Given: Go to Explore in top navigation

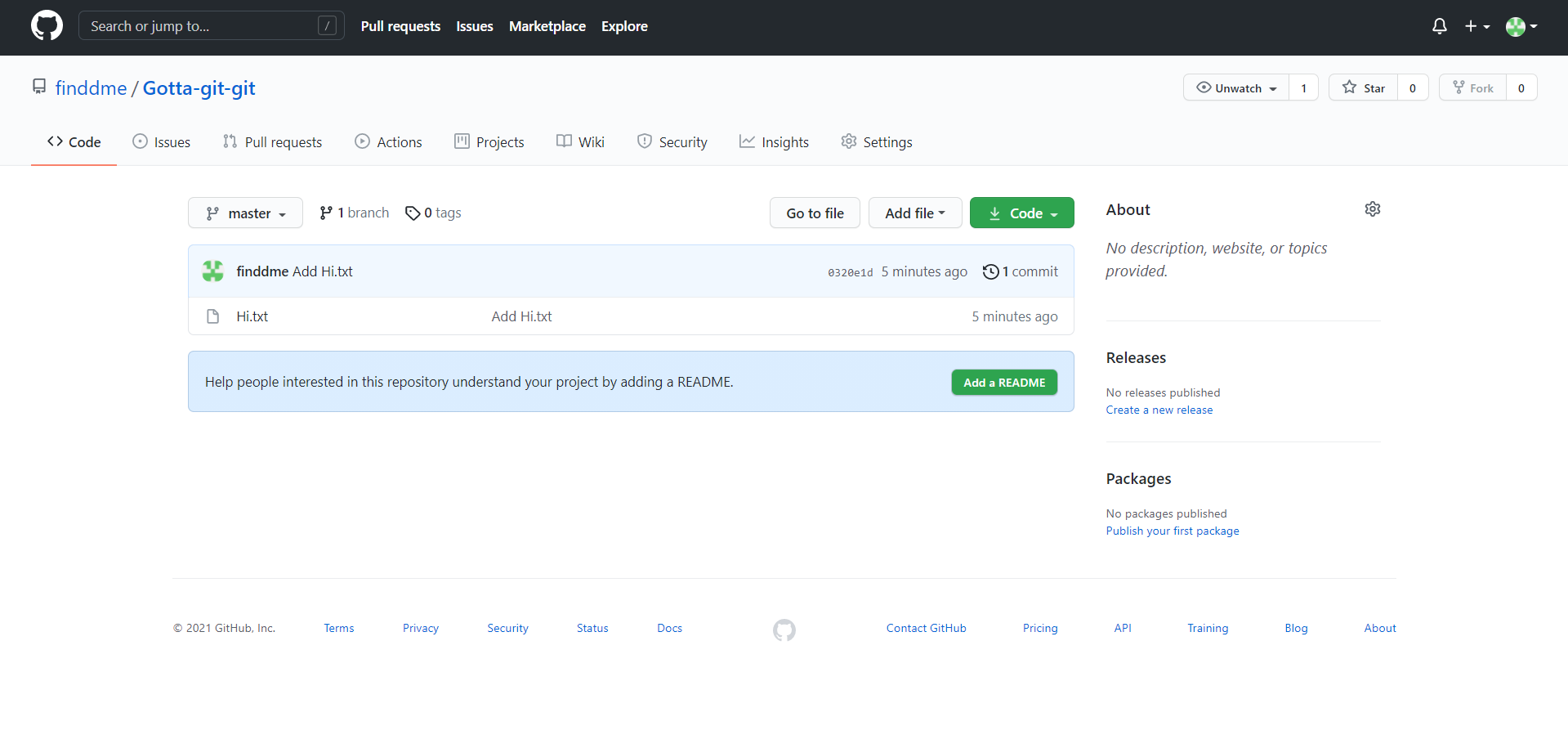Looking at the screenshot, I should [x=624, y=26].
